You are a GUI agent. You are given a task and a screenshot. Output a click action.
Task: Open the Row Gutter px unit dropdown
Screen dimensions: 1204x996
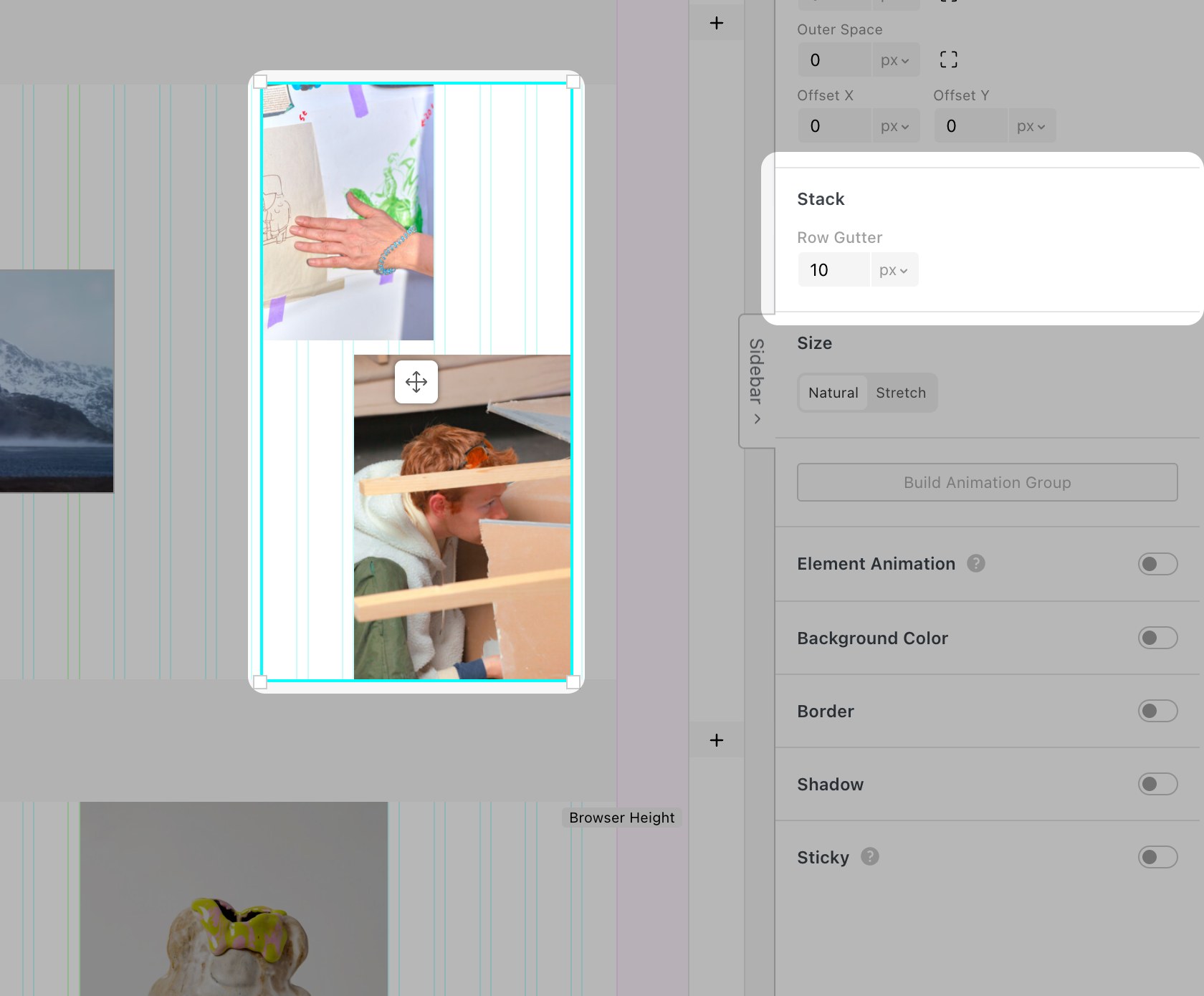(894, 270)
